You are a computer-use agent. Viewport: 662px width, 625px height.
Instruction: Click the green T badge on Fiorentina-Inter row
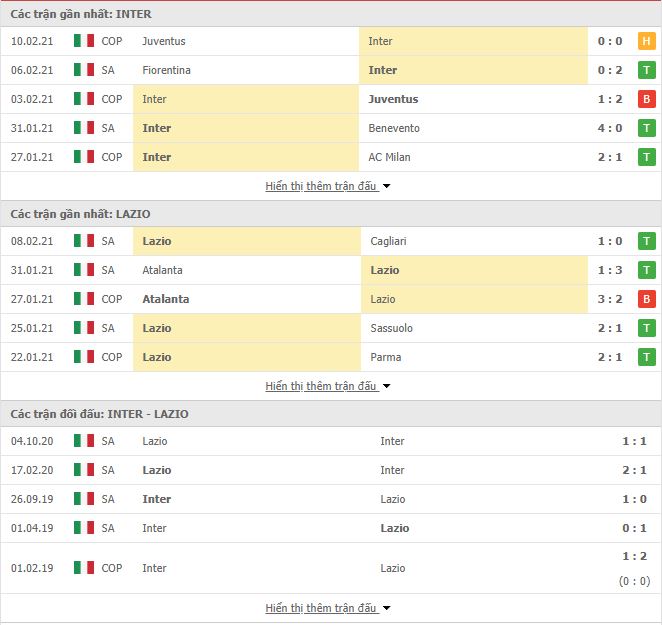[646, 70]
